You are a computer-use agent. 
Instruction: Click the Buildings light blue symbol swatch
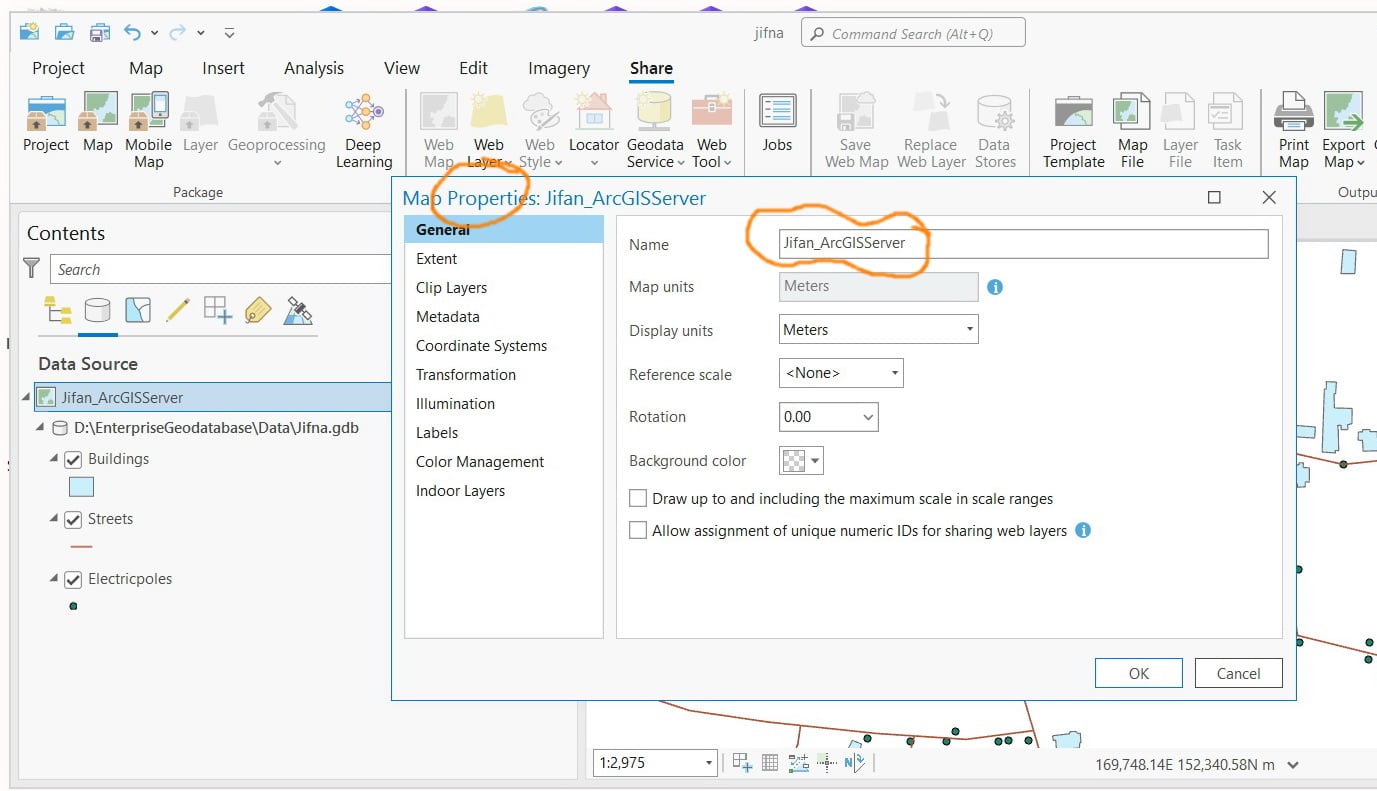tap(81, 487)
